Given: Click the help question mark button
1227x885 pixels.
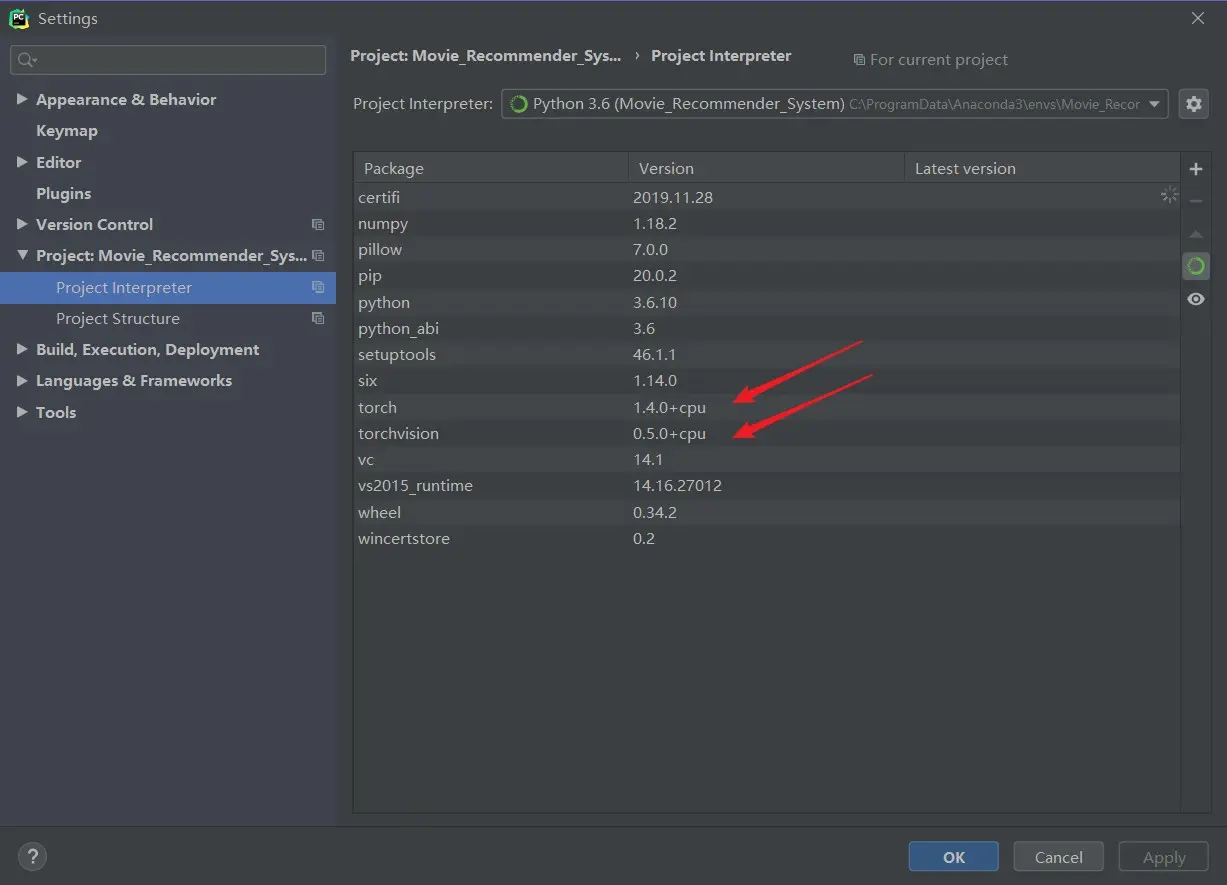Looking at the screenshot, I should coord(32,856).
